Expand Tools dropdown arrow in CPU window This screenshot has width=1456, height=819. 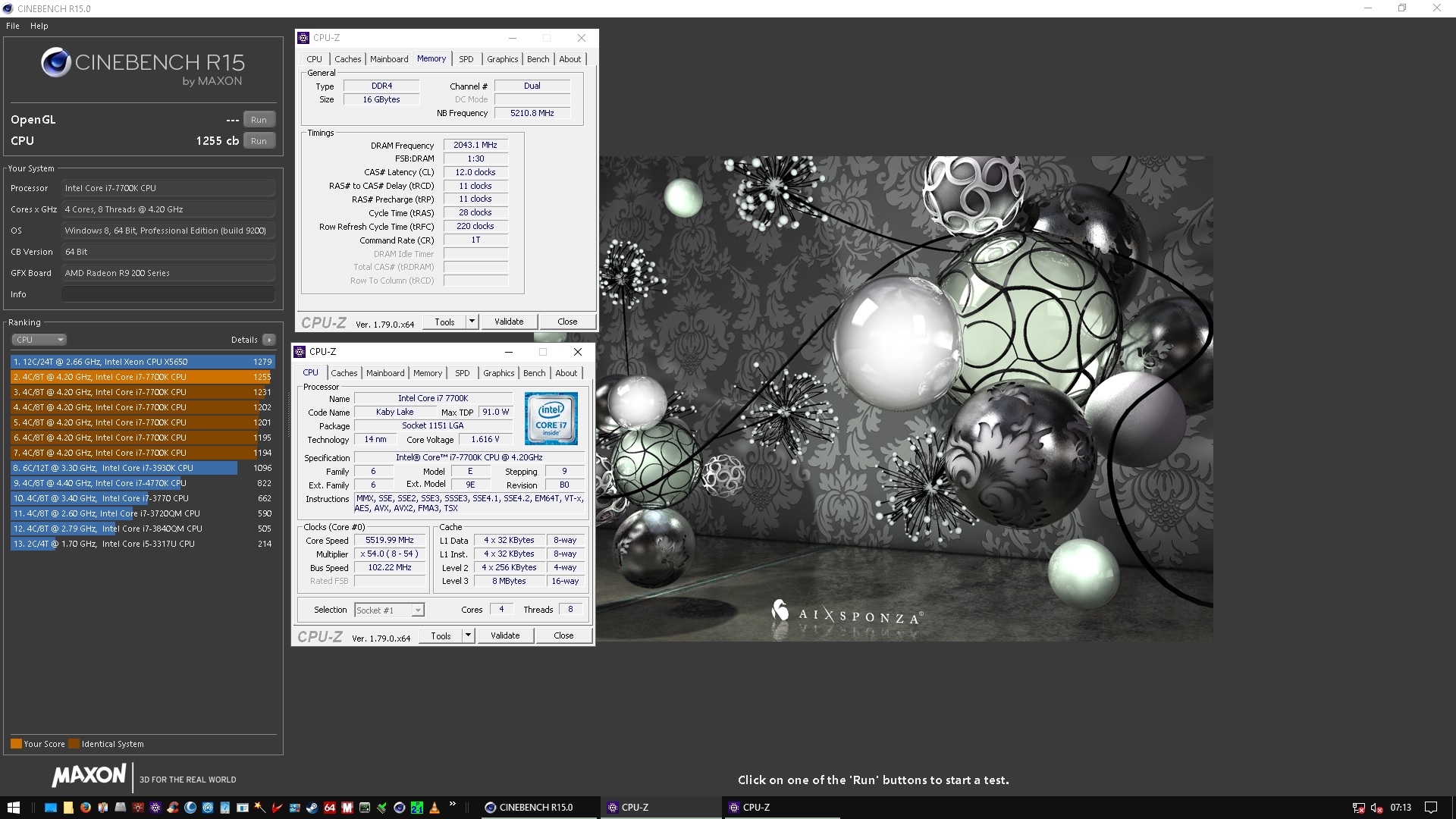click(468, 635)
